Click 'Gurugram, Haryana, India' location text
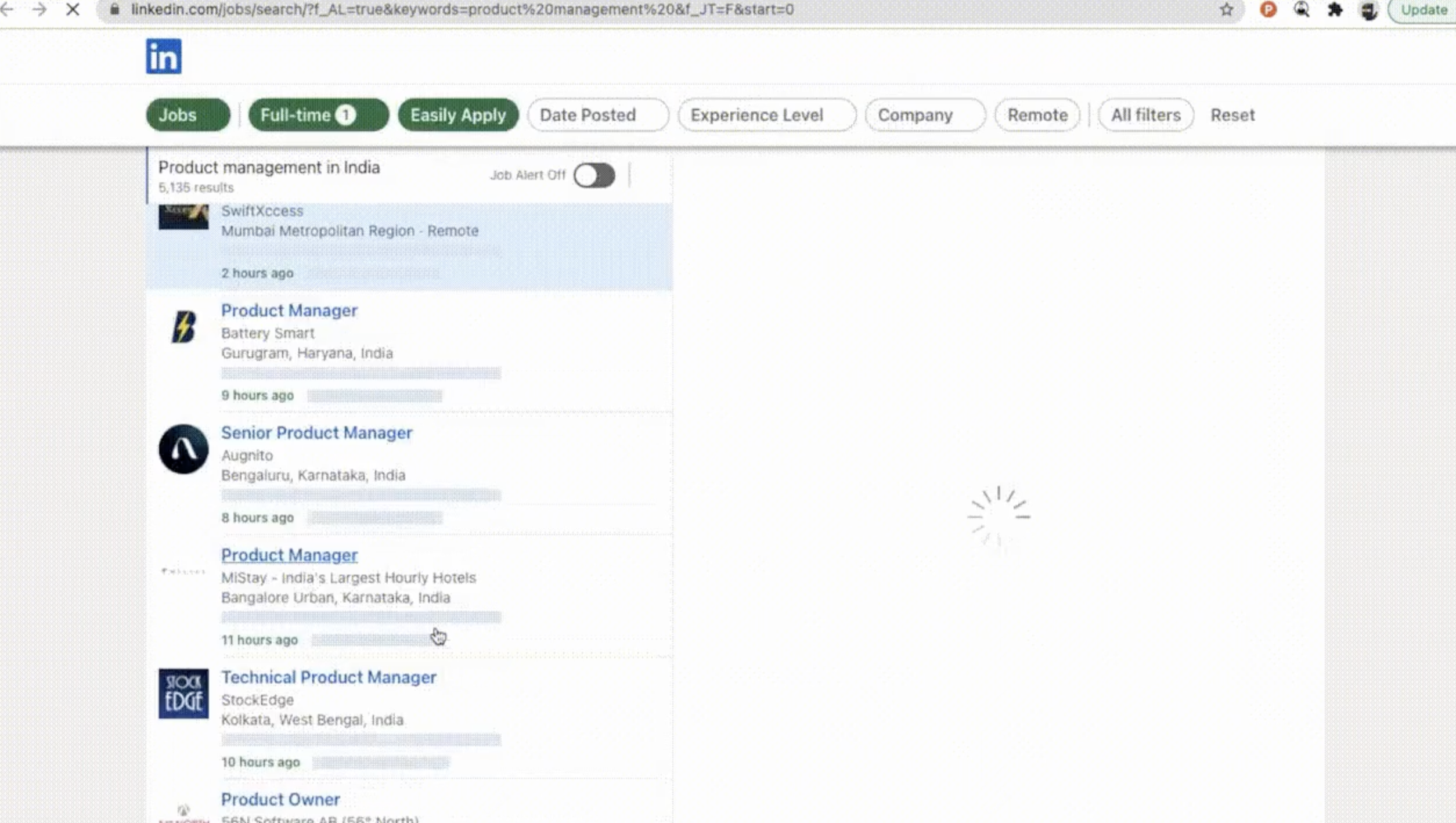This screenshot has width=1456, height=823. [x=307, y=353]
